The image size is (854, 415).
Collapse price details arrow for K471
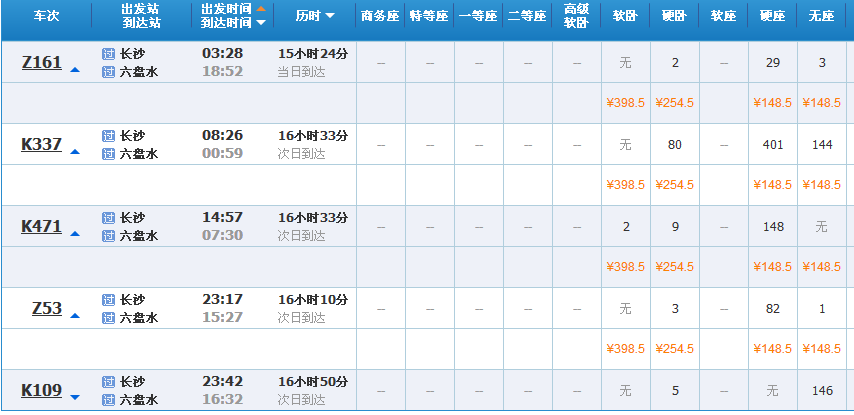coord(75,233)
